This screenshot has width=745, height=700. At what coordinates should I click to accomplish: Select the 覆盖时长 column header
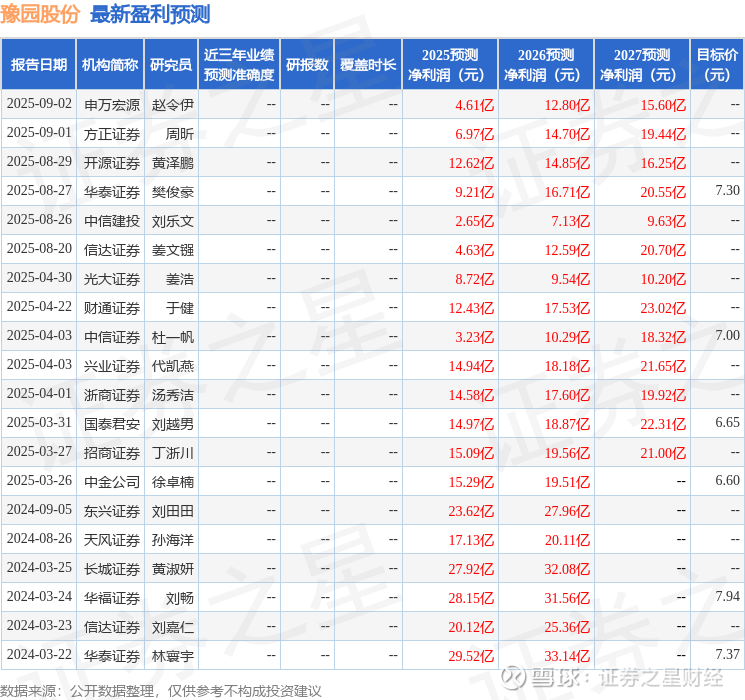click(368, 65)
